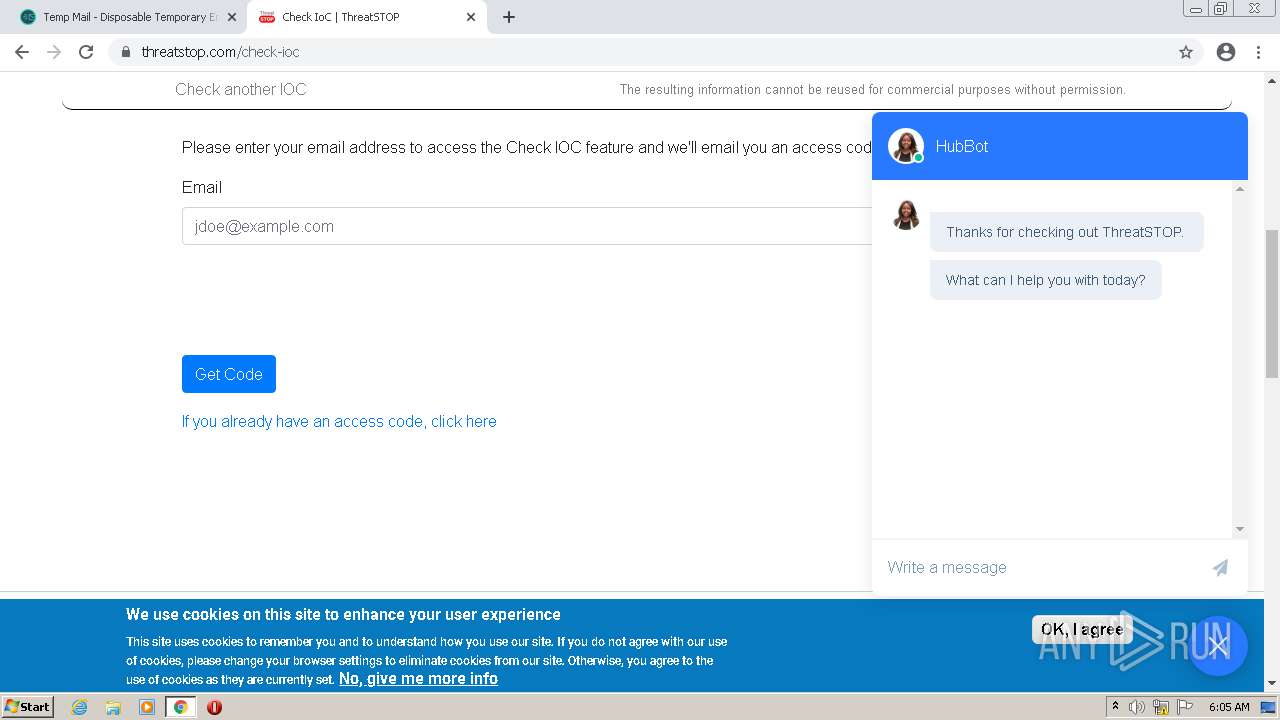Click the What can I help you with message
The width and height of the screenshot is (1280, 720).
click(x=1046, y=280)
